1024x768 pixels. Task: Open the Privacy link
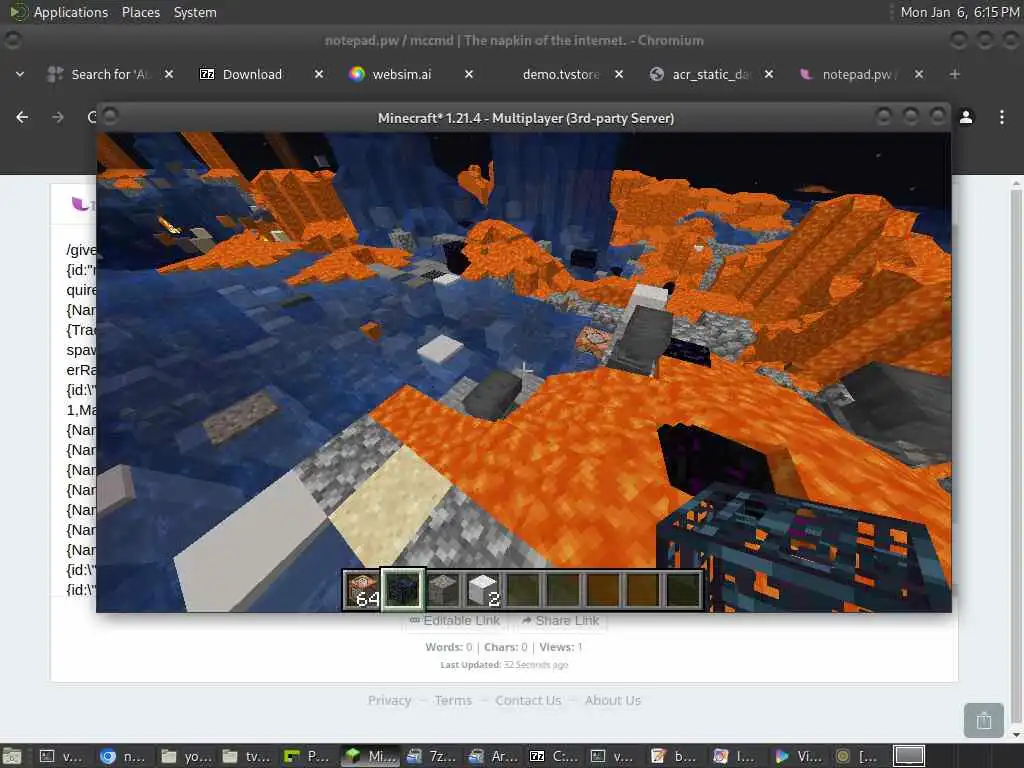389,701
